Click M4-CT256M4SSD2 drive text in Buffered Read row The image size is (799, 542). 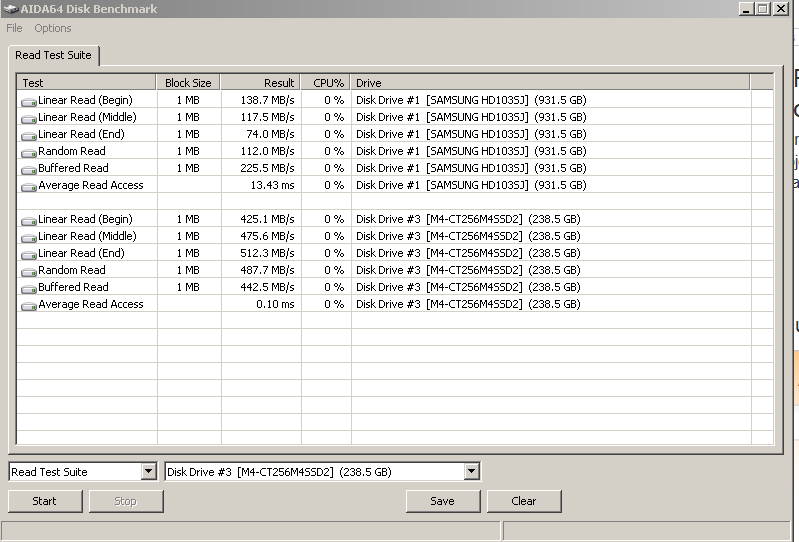(x=468, y=287)
